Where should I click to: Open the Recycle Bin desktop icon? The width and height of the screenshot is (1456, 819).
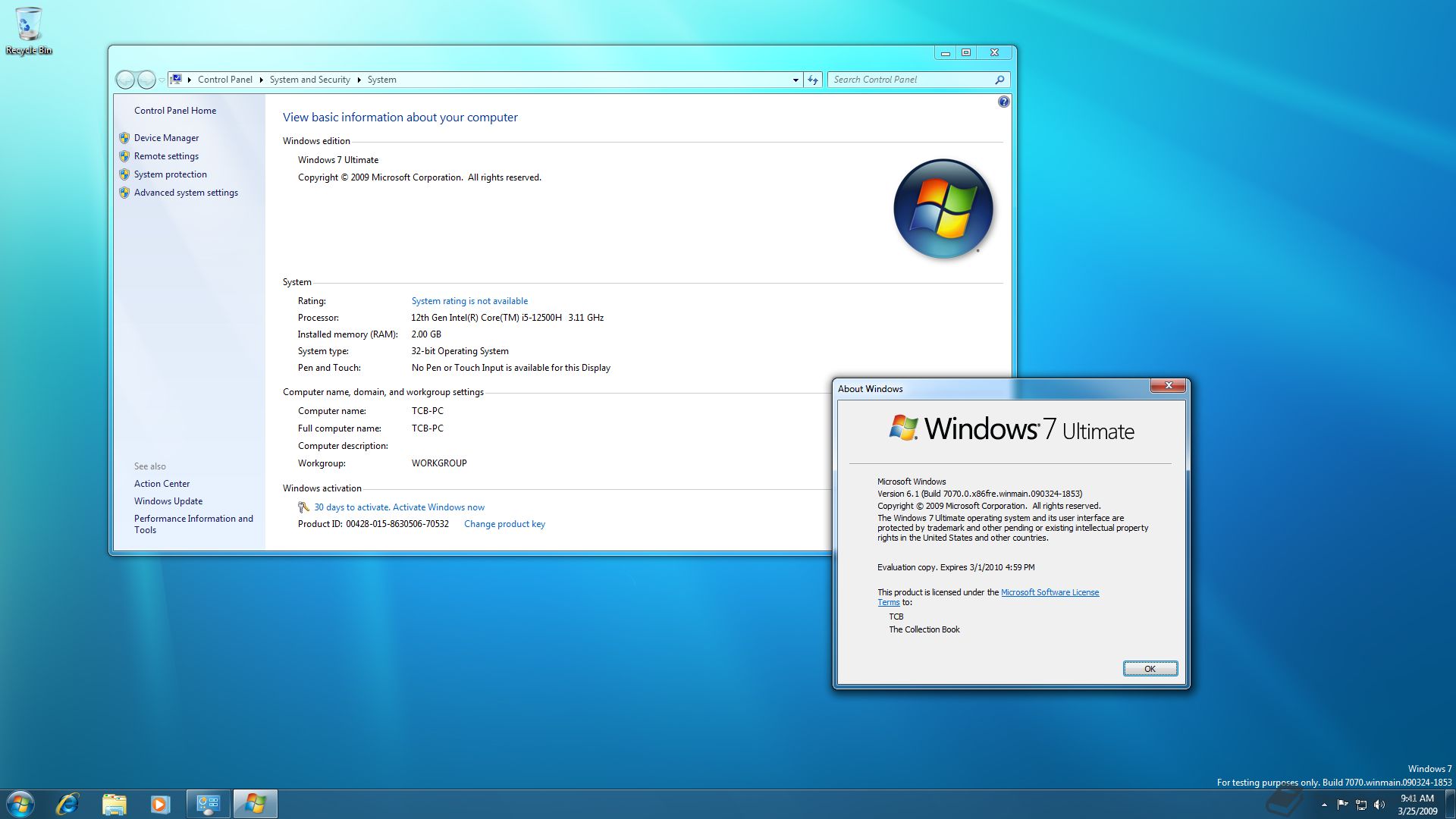pos(29,30)
